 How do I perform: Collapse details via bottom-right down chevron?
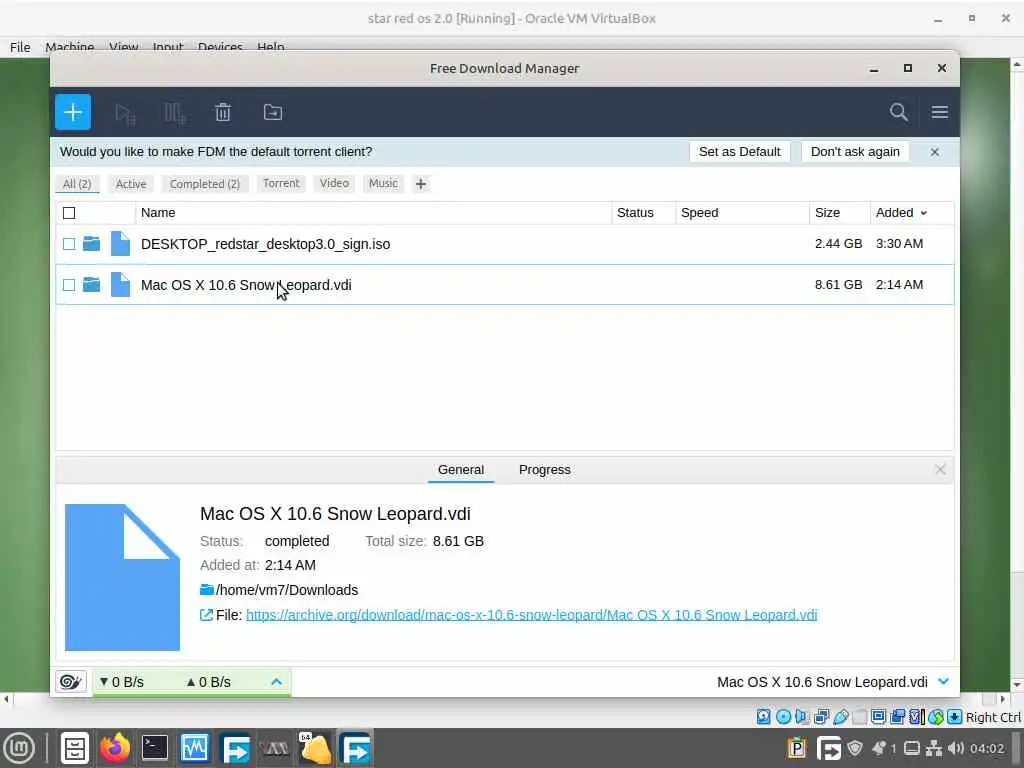[943, 682]
